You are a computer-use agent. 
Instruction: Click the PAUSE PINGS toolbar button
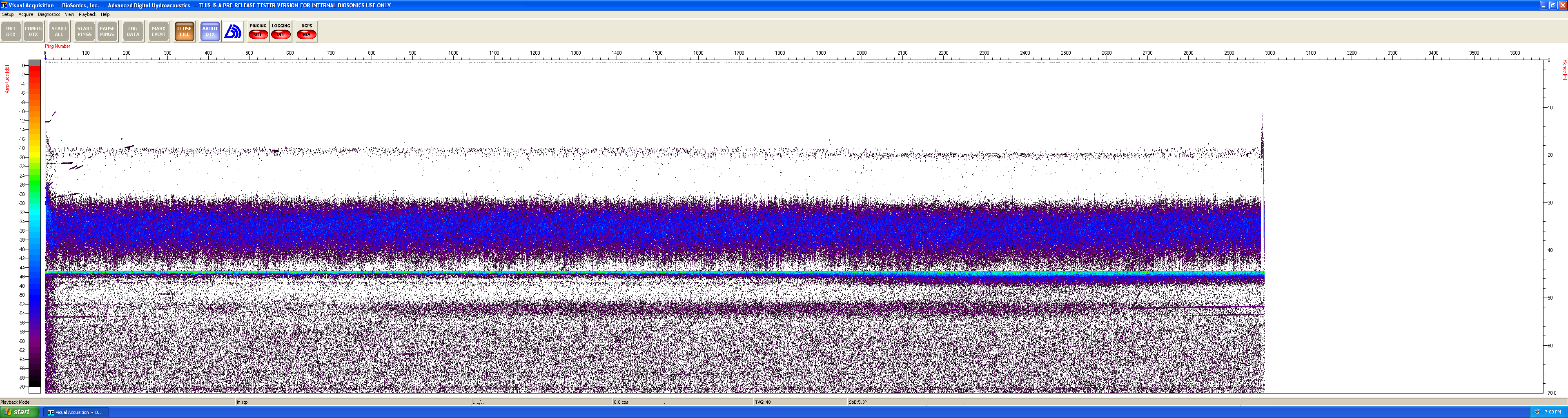point(107,32)
